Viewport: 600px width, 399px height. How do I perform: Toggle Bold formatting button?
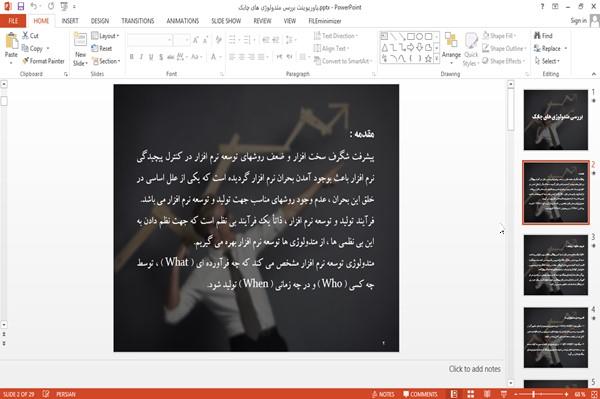(x=132, y=57)
